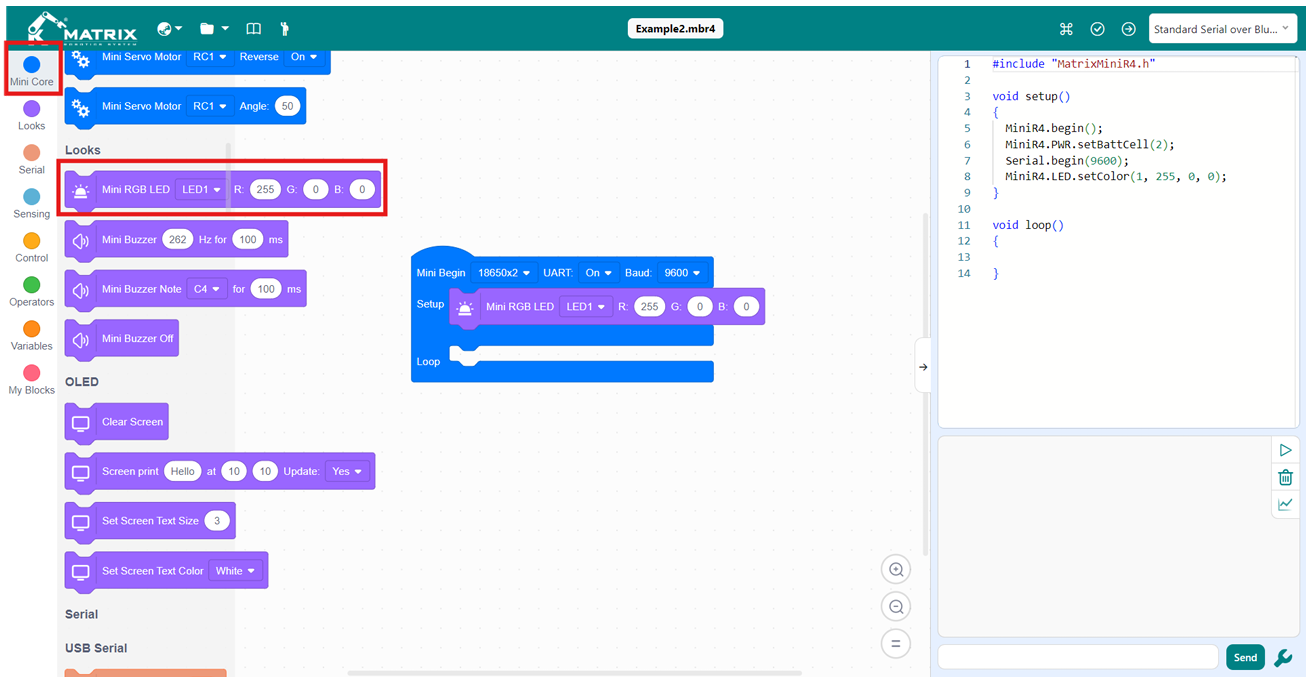Click the MATRIX logo in the header
Image resolution: width=1310 pixels, height=691 pixels.
(82, 29)
